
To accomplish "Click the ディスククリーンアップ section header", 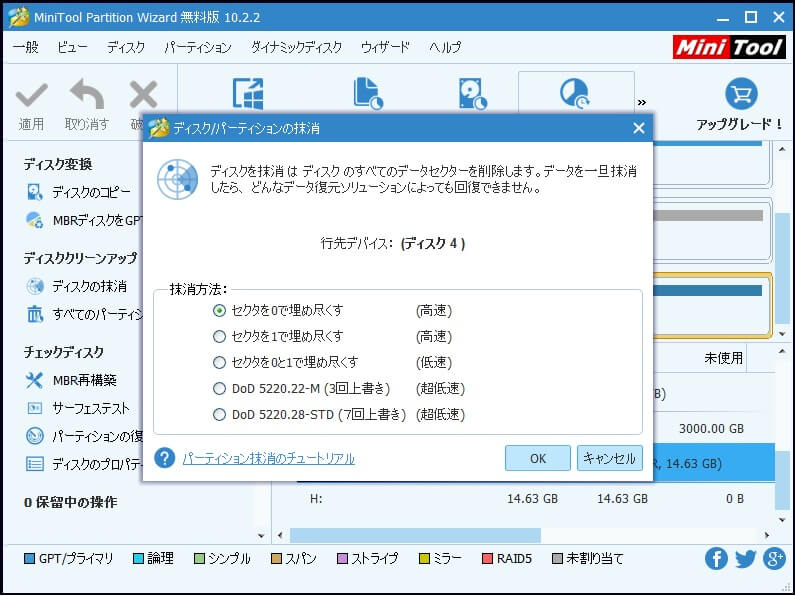I will [x=80, y=258].
